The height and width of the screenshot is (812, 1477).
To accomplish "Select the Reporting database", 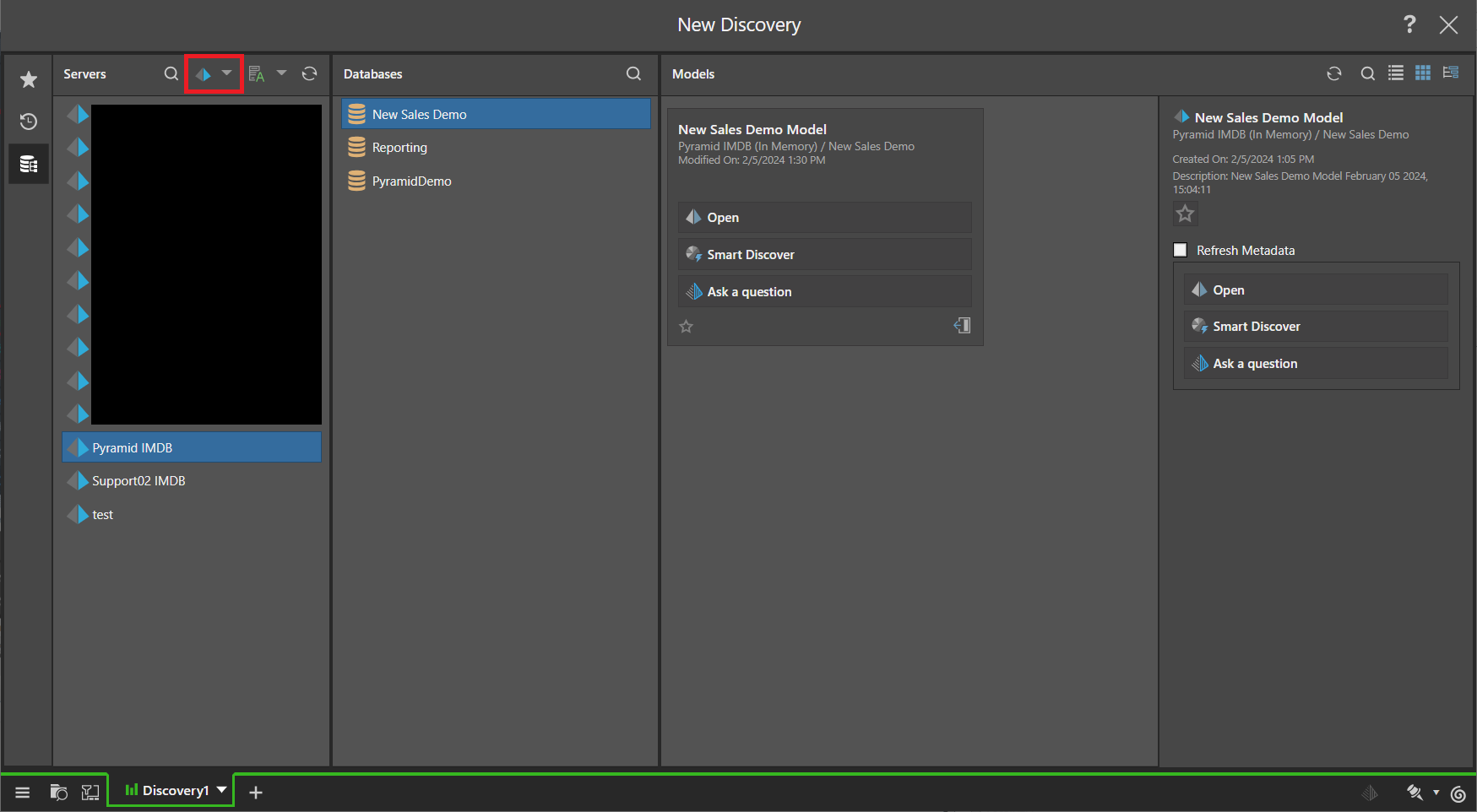I will coord(496,148).
